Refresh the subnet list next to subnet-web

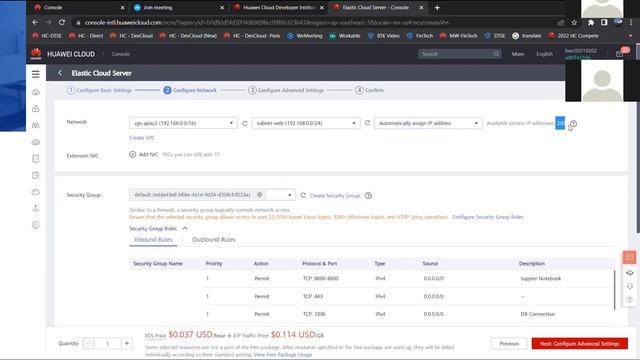(367, 123)
